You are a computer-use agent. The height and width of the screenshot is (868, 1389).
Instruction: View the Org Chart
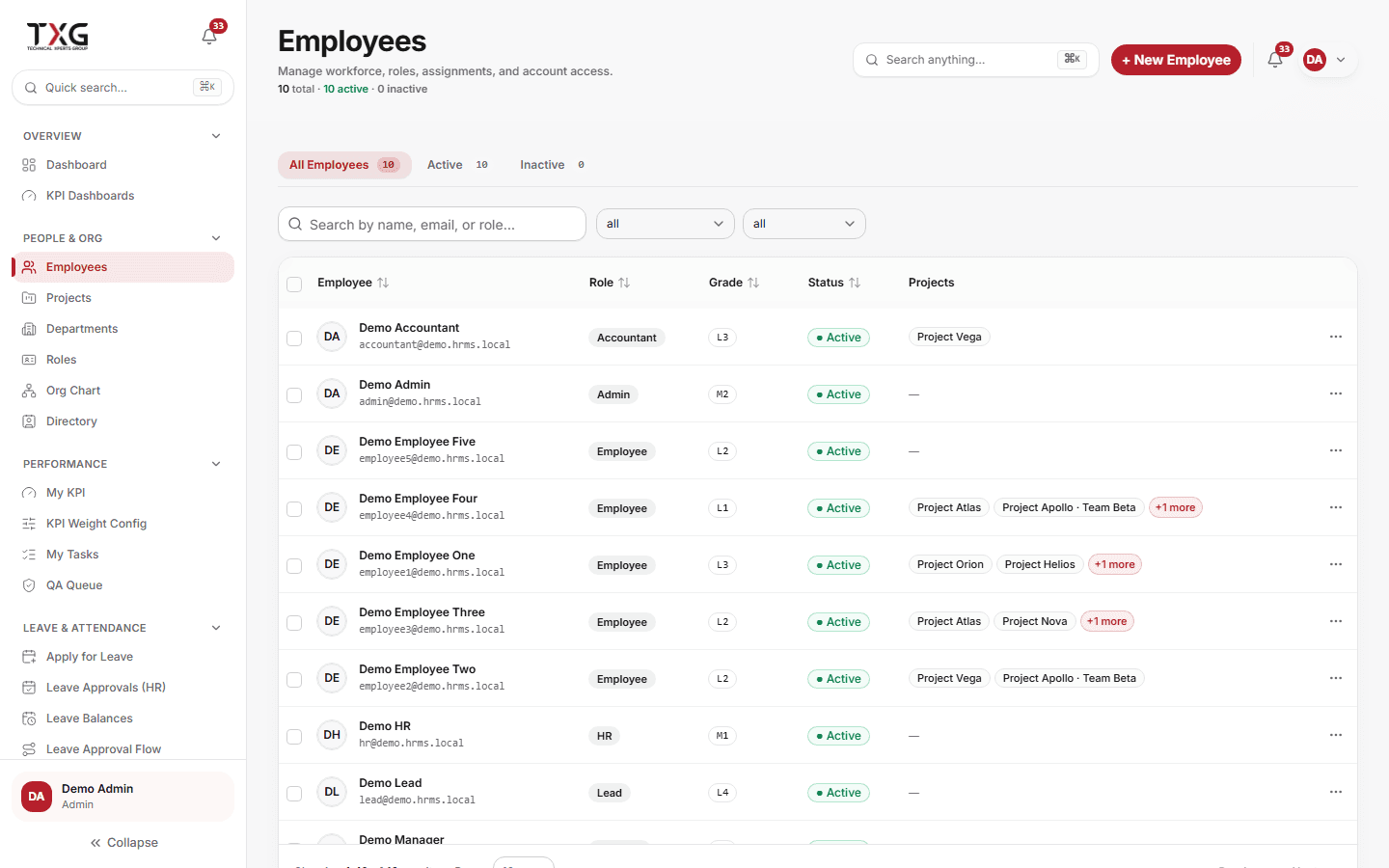pos(123,391)
